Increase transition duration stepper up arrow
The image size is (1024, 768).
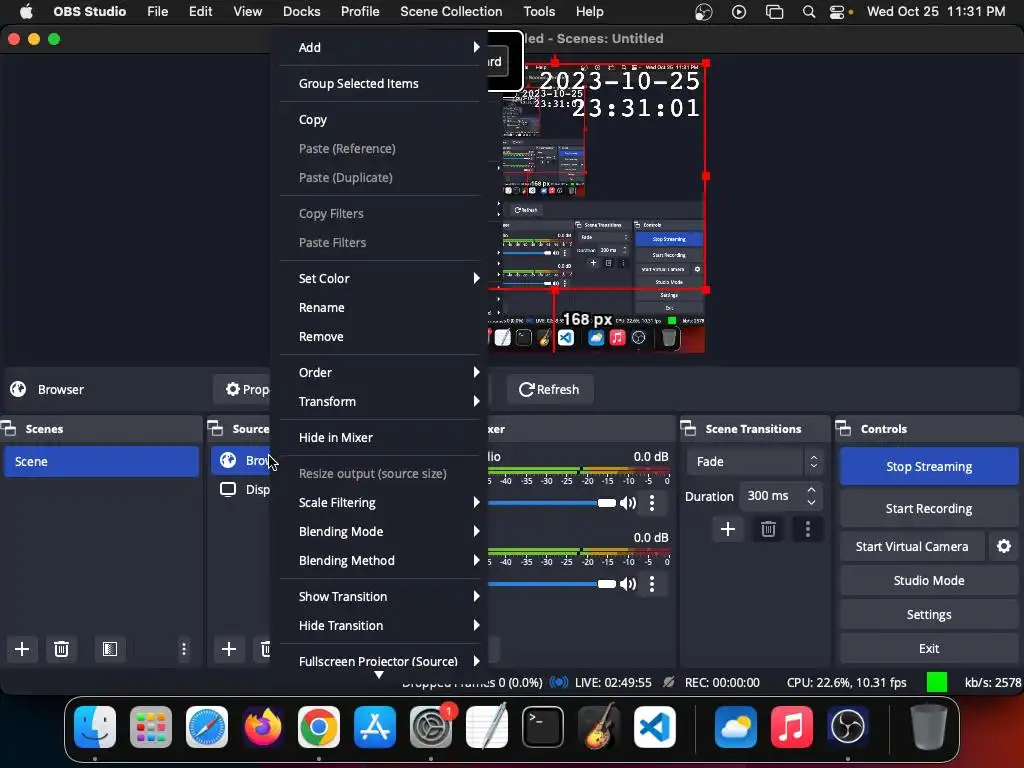tap(811, 490)
